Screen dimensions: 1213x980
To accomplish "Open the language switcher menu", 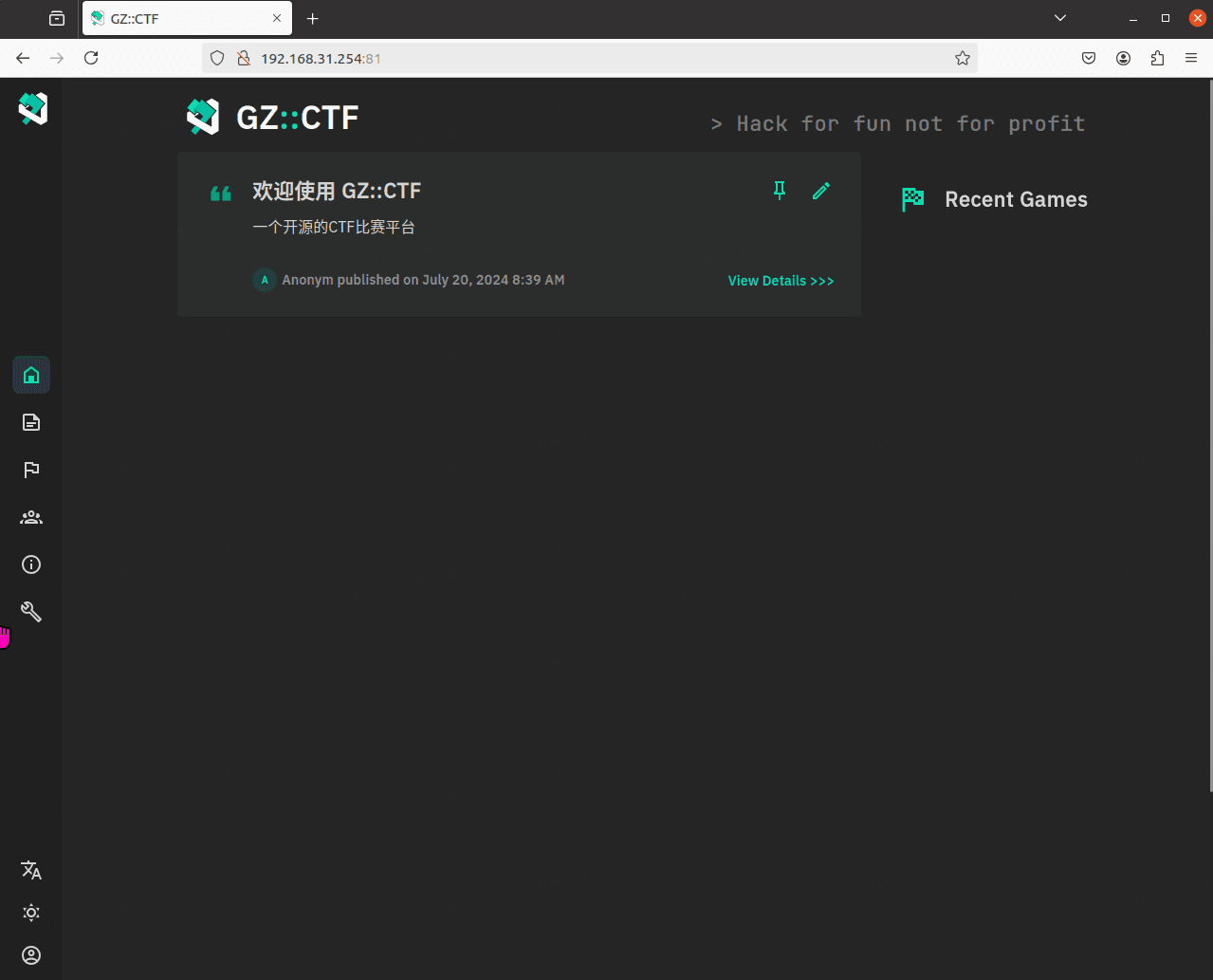I will click(x=31, y=870).
